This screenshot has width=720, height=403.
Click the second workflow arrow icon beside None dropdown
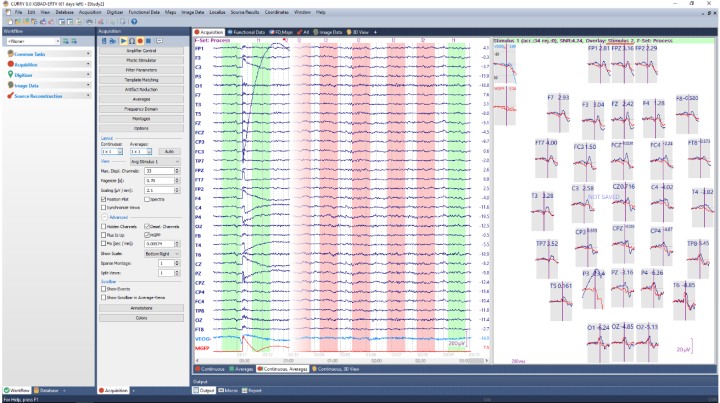tap(73, 41)
